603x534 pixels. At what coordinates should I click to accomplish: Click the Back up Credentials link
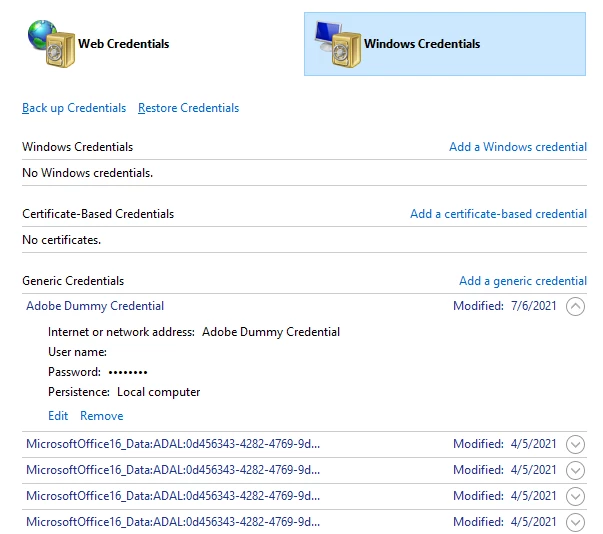pos(74,108)
